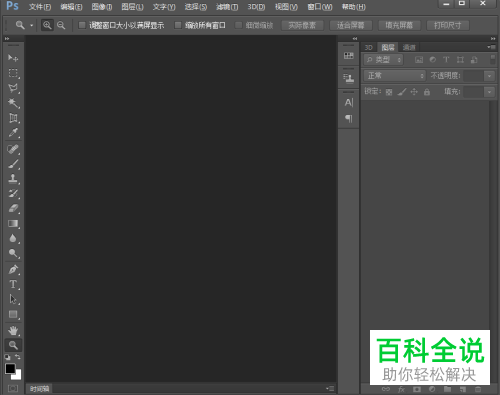Toggle Quick Mask mode

click(13, 388)
